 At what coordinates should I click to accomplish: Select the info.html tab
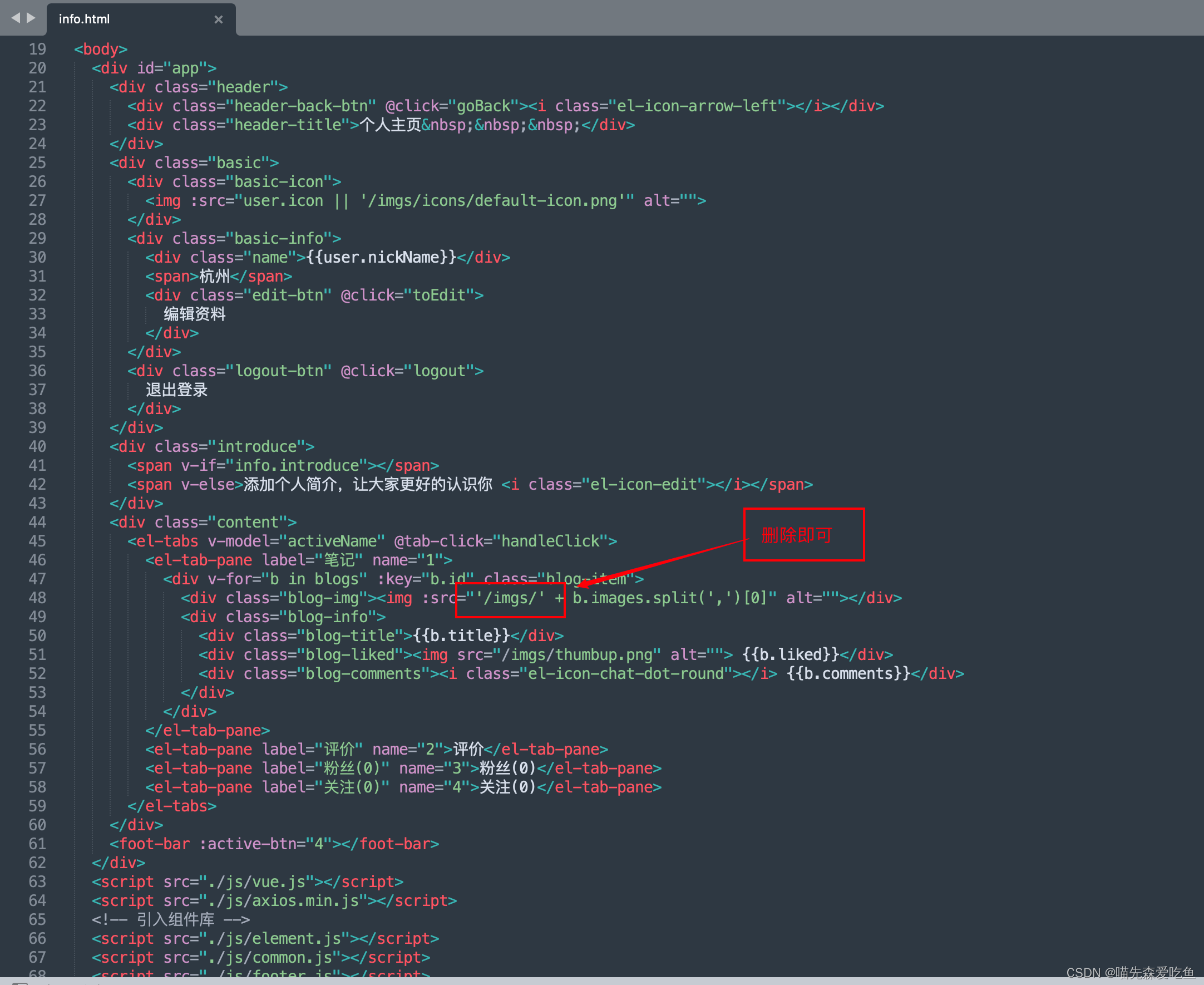[x=141, y=19]
